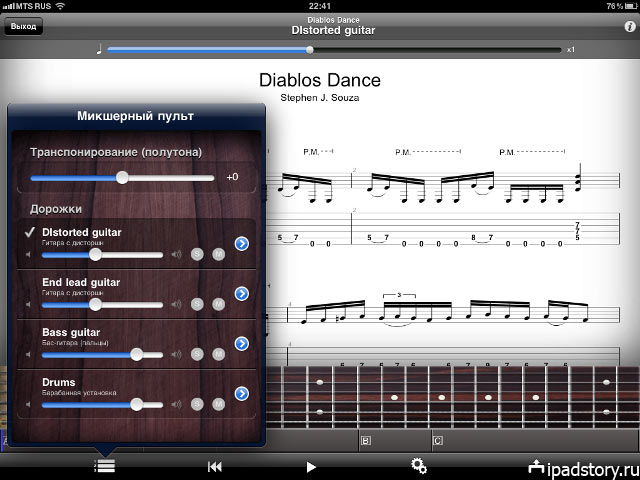640x480 pixels.
Task: Rewind to the beginning
Action: (215, 467)
